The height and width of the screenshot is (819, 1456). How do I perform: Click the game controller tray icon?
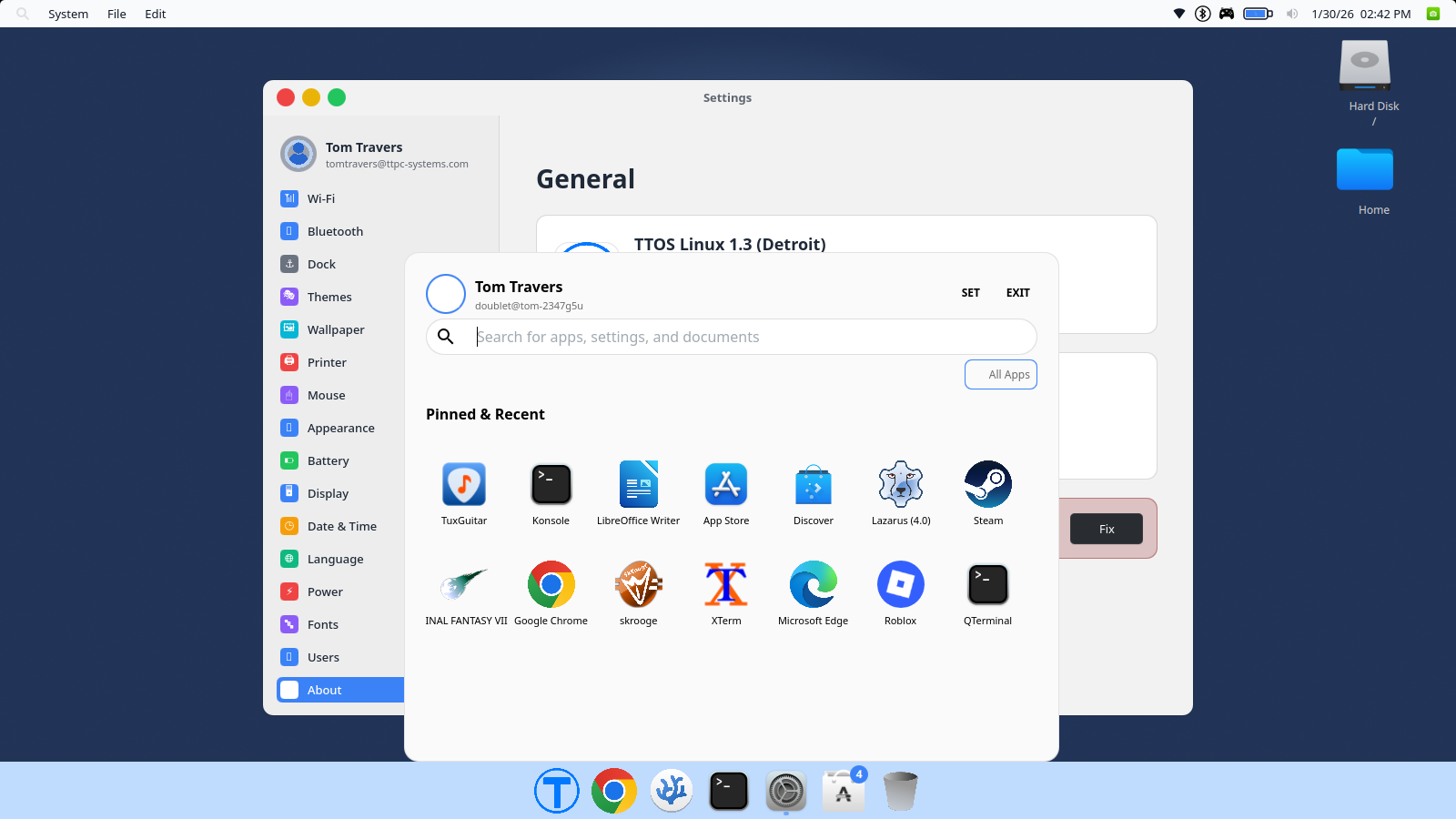pyautogui.click(x=1227, y=14)
